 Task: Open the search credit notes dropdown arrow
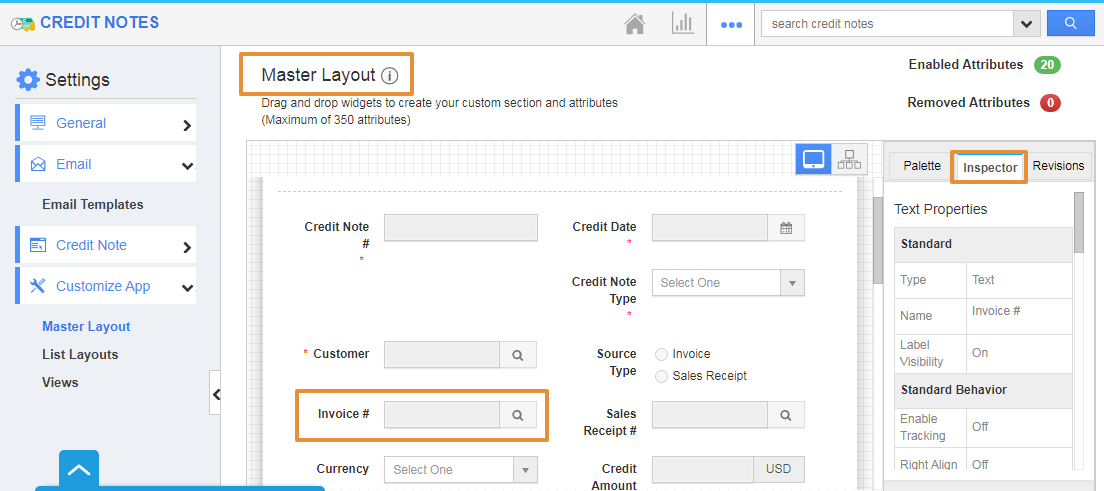coord(1027,24)
